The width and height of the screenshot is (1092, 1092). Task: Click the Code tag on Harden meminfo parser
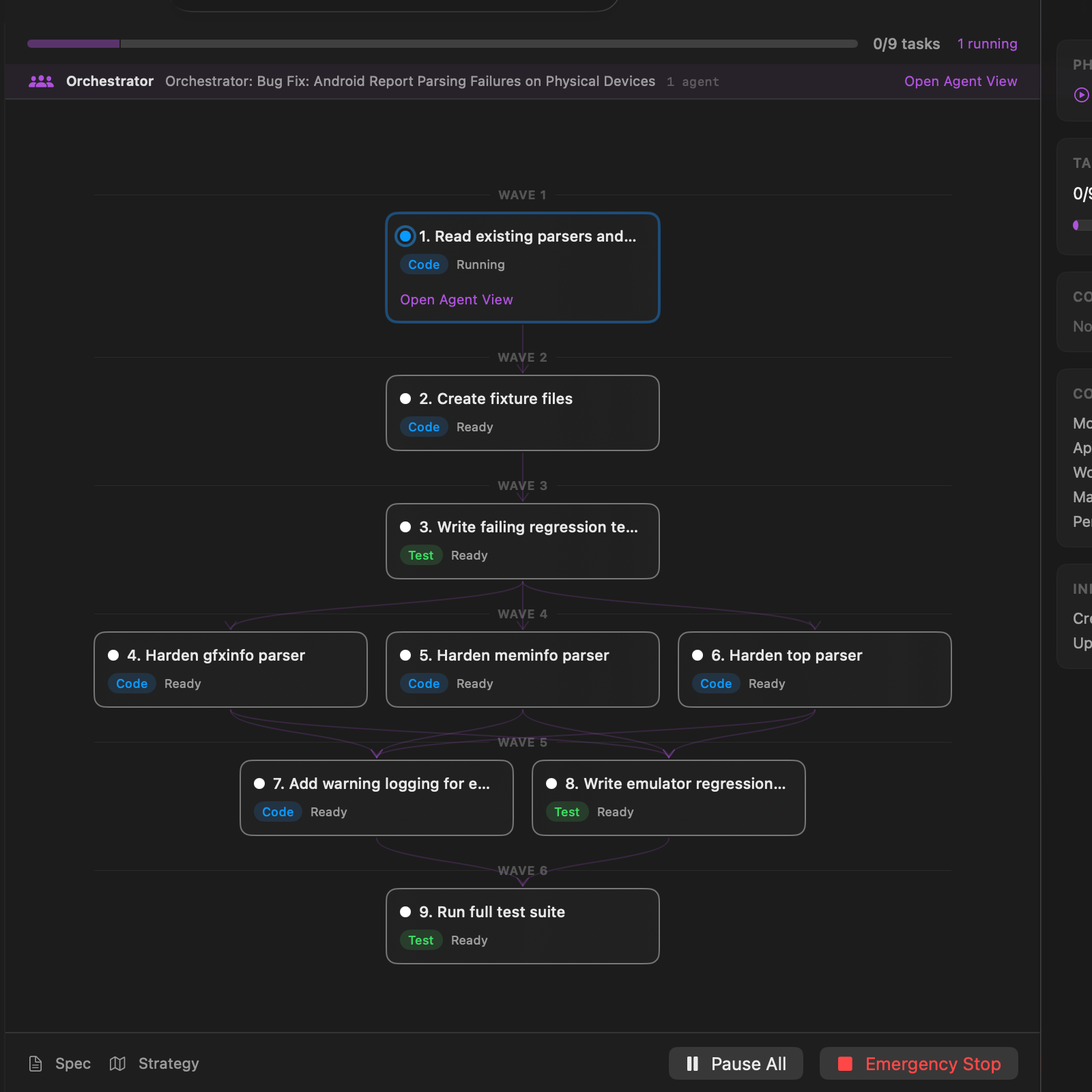click(424, 683)
